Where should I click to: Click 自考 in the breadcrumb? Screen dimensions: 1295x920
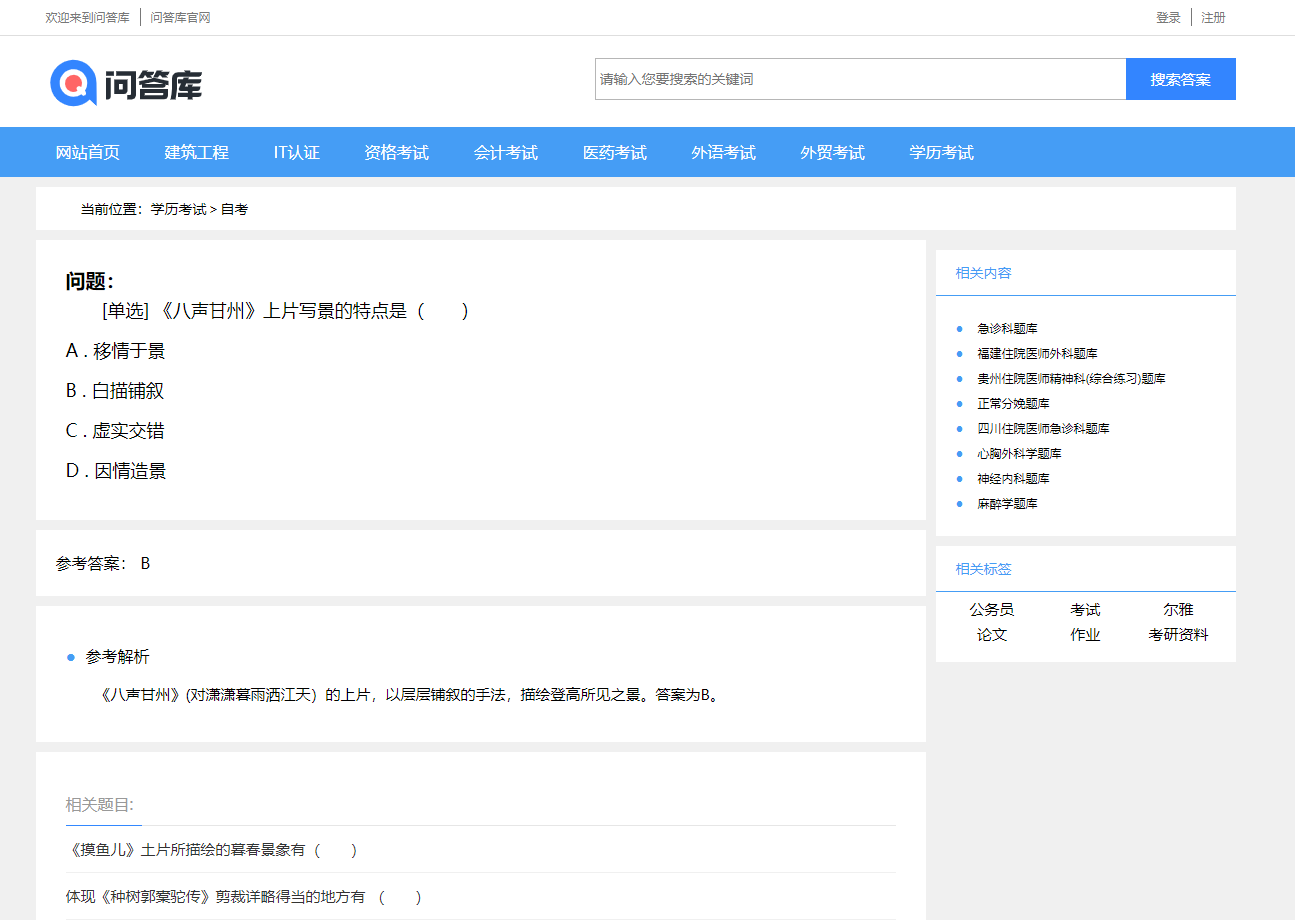(x=234, y=209)
